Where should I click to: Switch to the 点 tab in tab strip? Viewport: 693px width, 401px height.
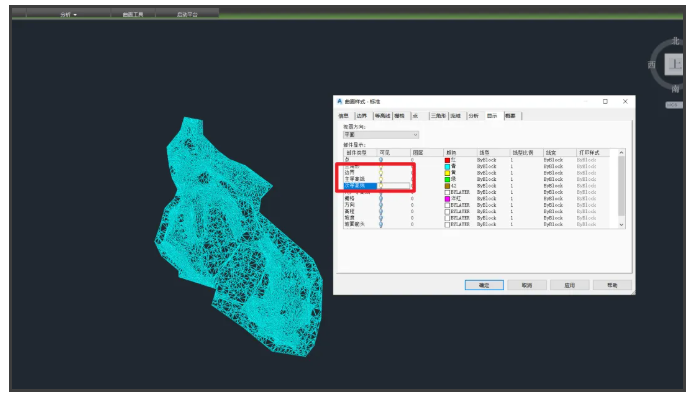(x=415, y=116)
